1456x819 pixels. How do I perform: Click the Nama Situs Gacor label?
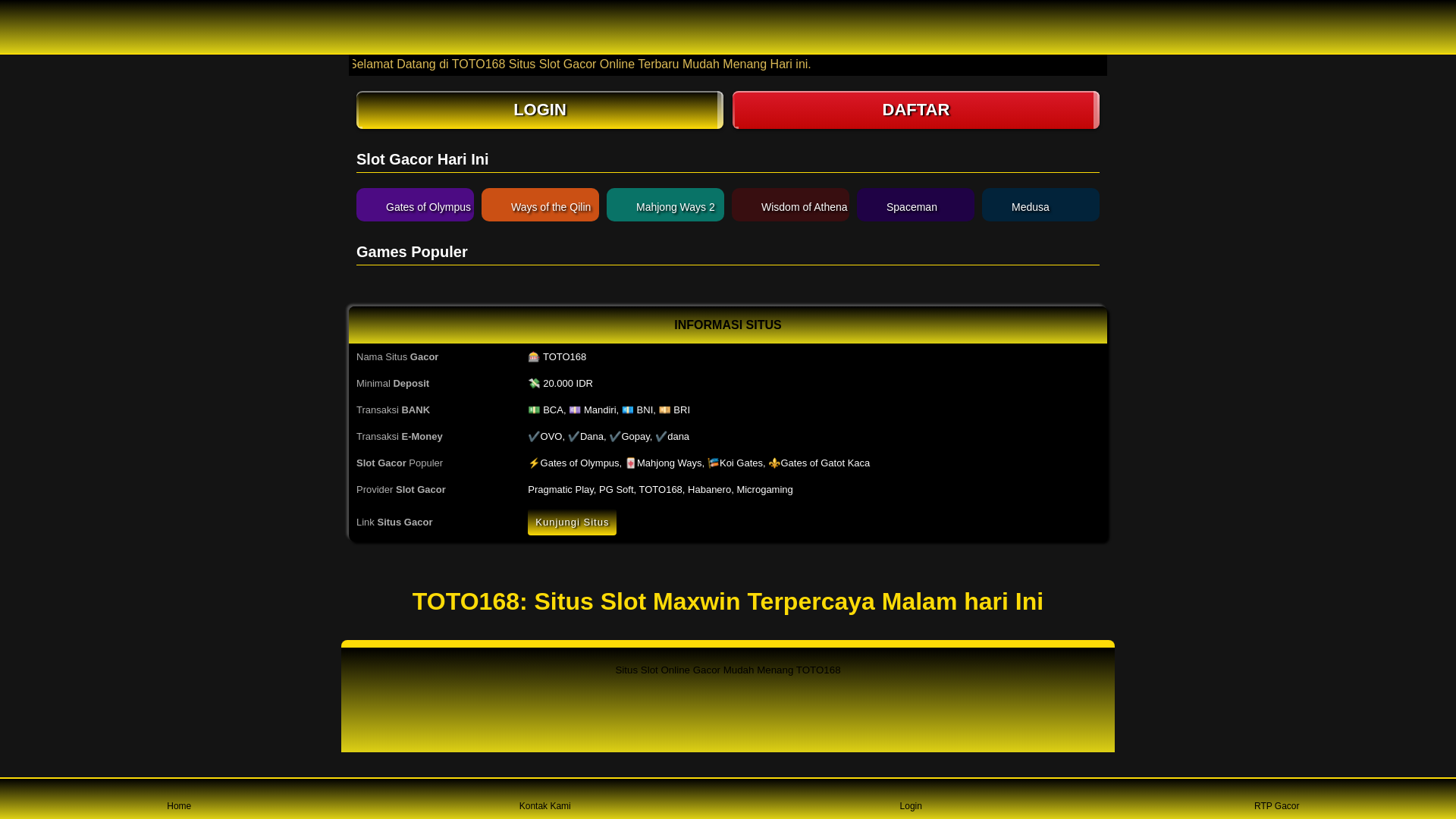pyautogui.click(x=397, y=357)
